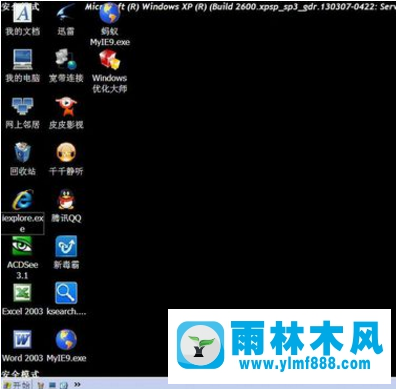Launch Windows 优化大师 shortcut
Screen dimensions: 396x389
point(110,71)
